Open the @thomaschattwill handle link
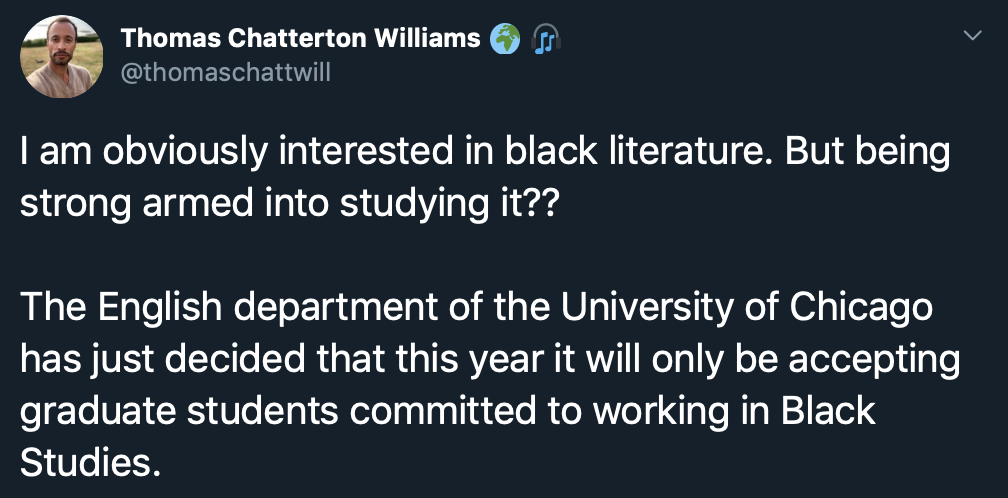The height and width of the screenshot is (498, 1008). pos(226,73)
